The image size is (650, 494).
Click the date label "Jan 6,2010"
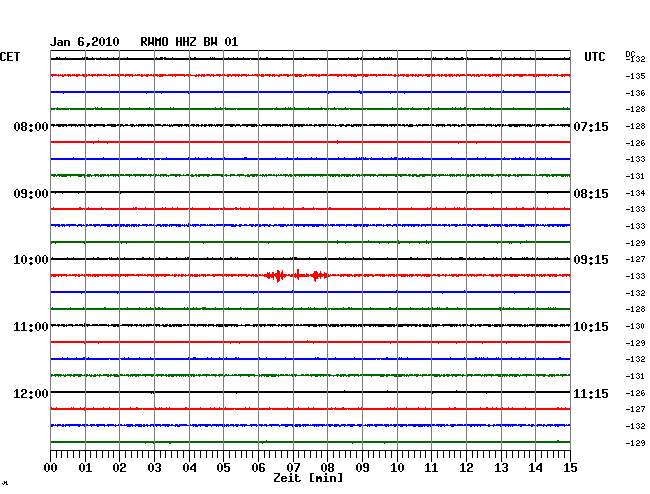[85, 42]
